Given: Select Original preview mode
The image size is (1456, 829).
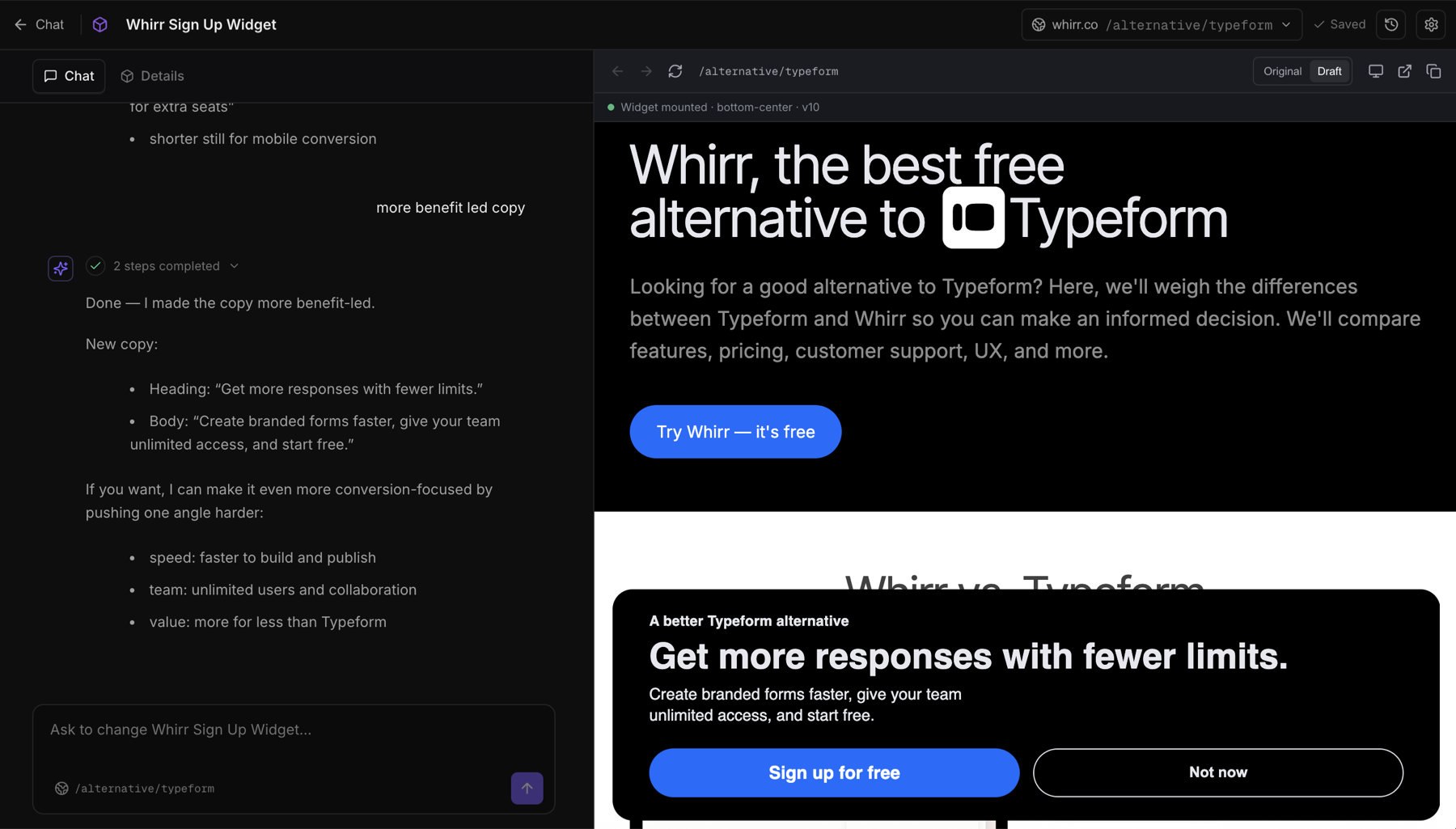Looking at the screenshot, I should click(1282, 71).
